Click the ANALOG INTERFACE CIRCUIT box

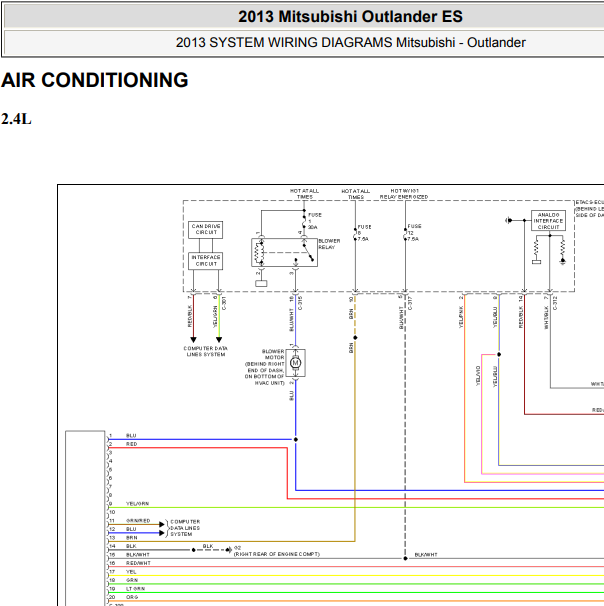(x=548, y=221)
